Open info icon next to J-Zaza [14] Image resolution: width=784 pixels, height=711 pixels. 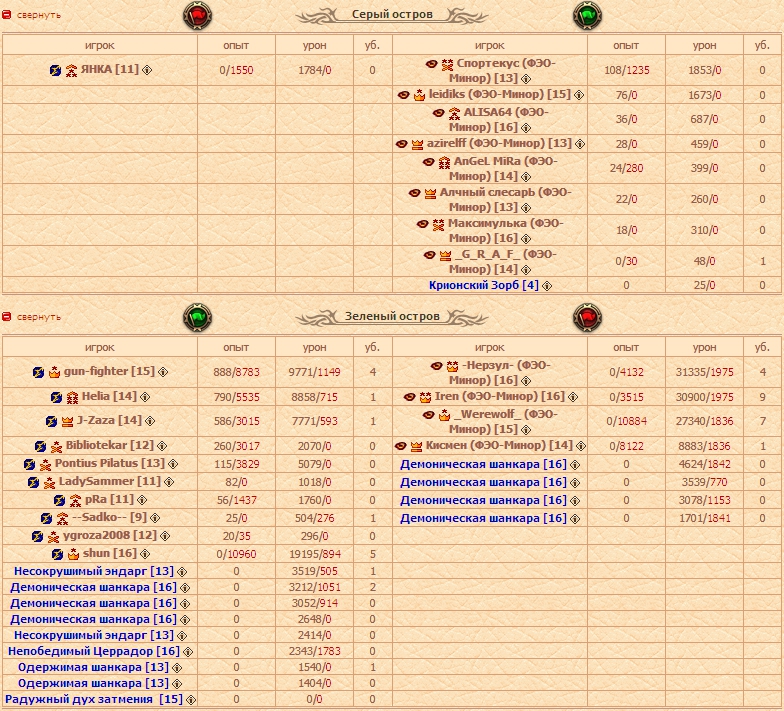click(x=150, y=421)
